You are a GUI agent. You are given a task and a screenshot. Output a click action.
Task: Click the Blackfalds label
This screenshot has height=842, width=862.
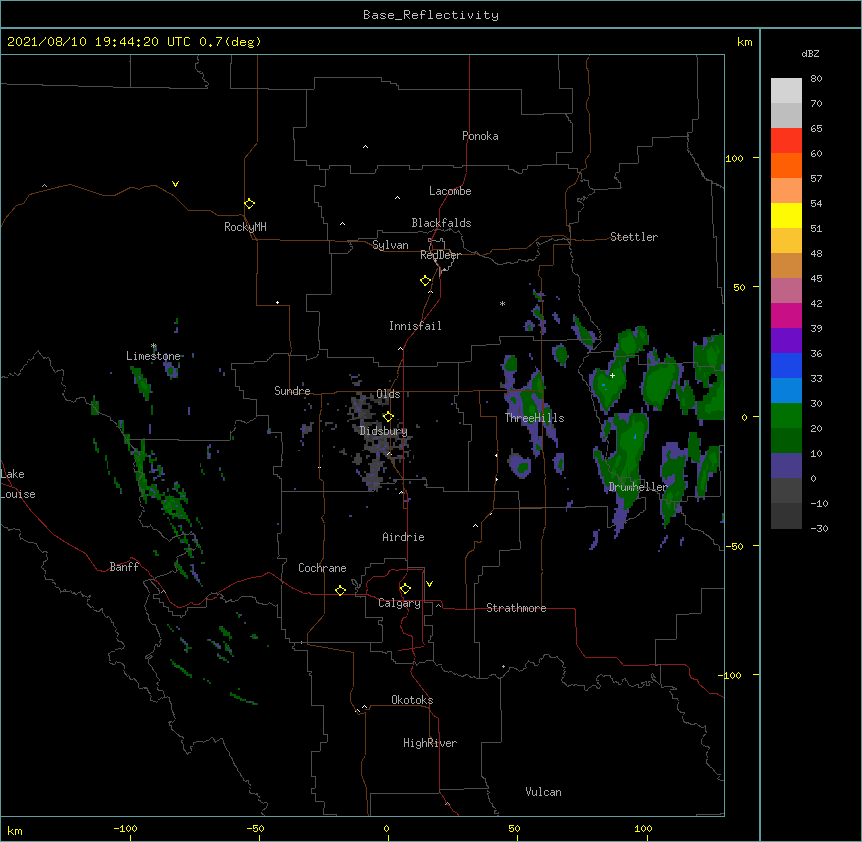pyautogui.click(x=441, y=223)
